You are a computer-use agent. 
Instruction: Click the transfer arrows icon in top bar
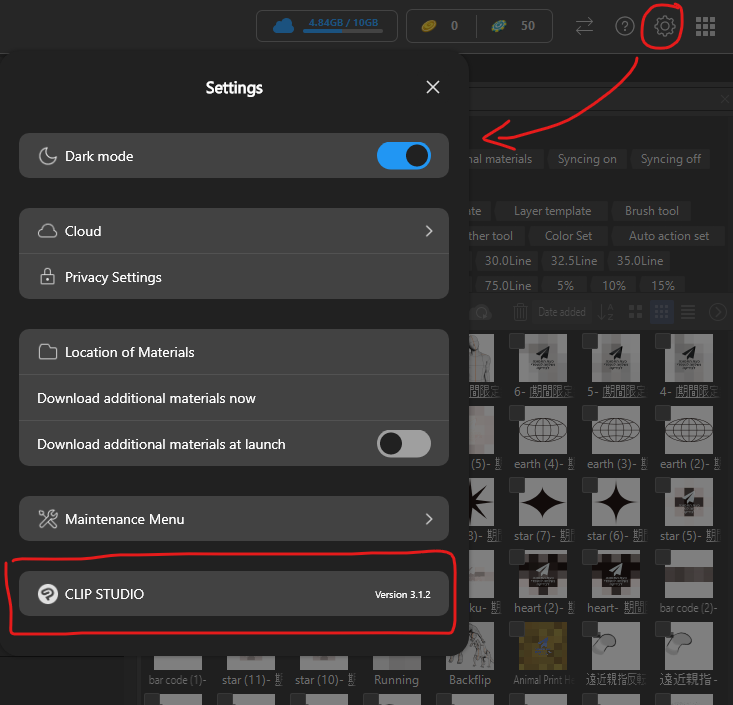click(584, 26)
